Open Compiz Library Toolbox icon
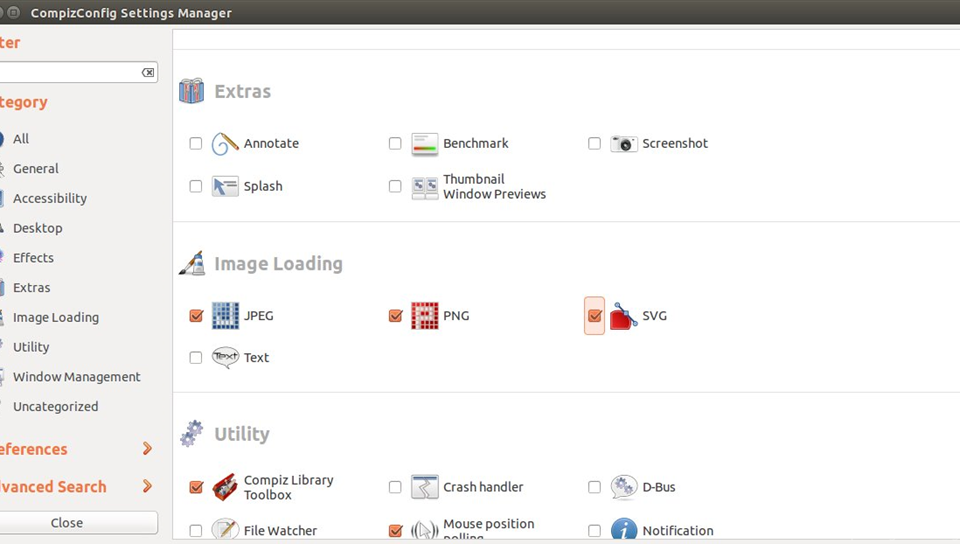 [225, 487]
